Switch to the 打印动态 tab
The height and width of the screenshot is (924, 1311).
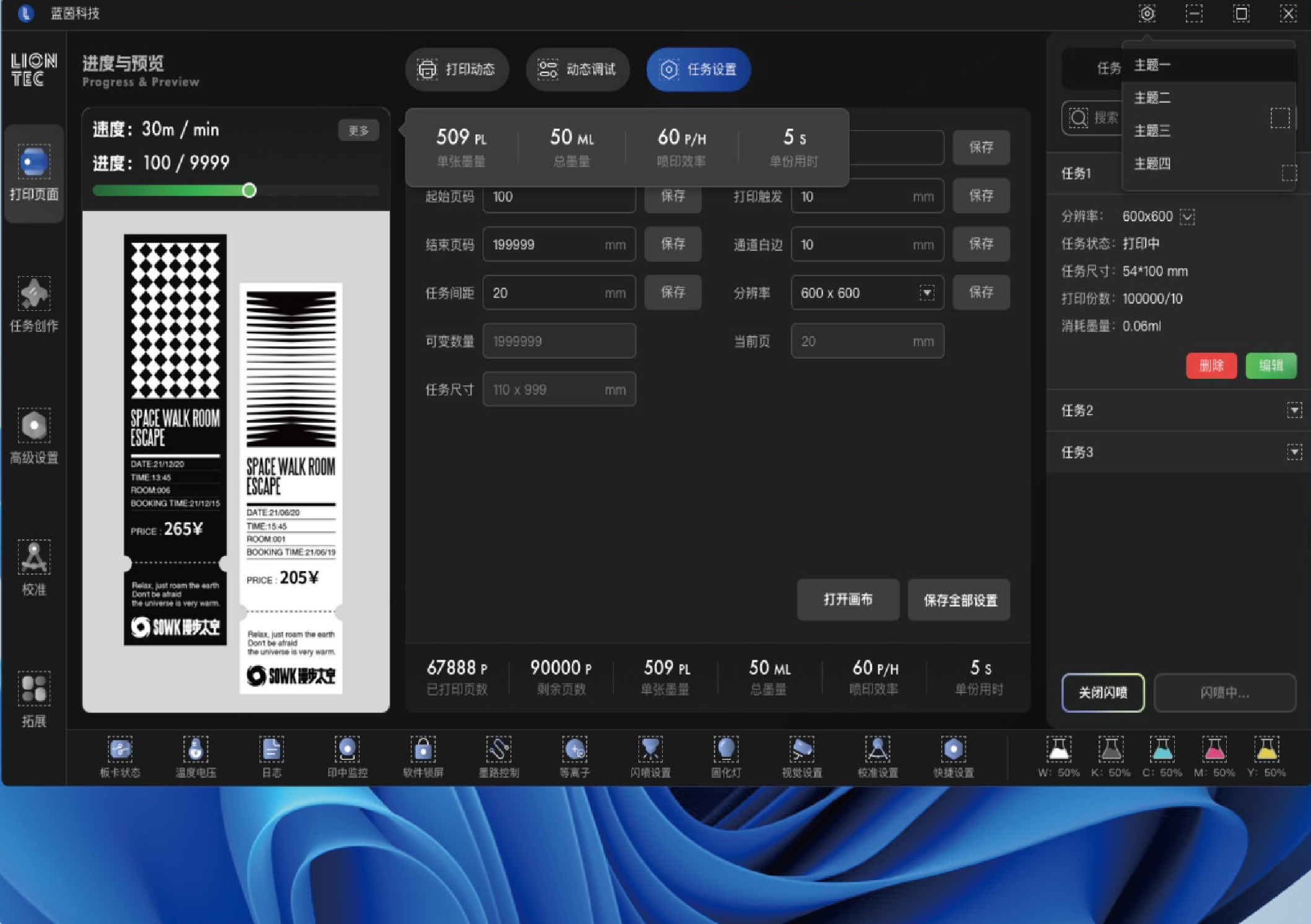457,69
